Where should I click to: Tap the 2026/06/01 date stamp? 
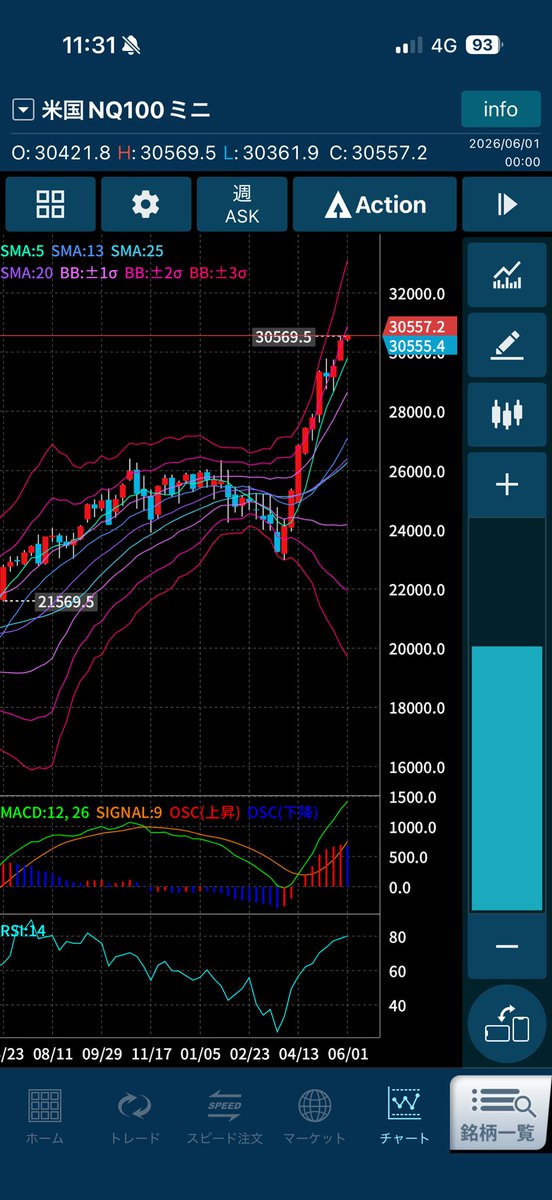[x=505, y=144]
